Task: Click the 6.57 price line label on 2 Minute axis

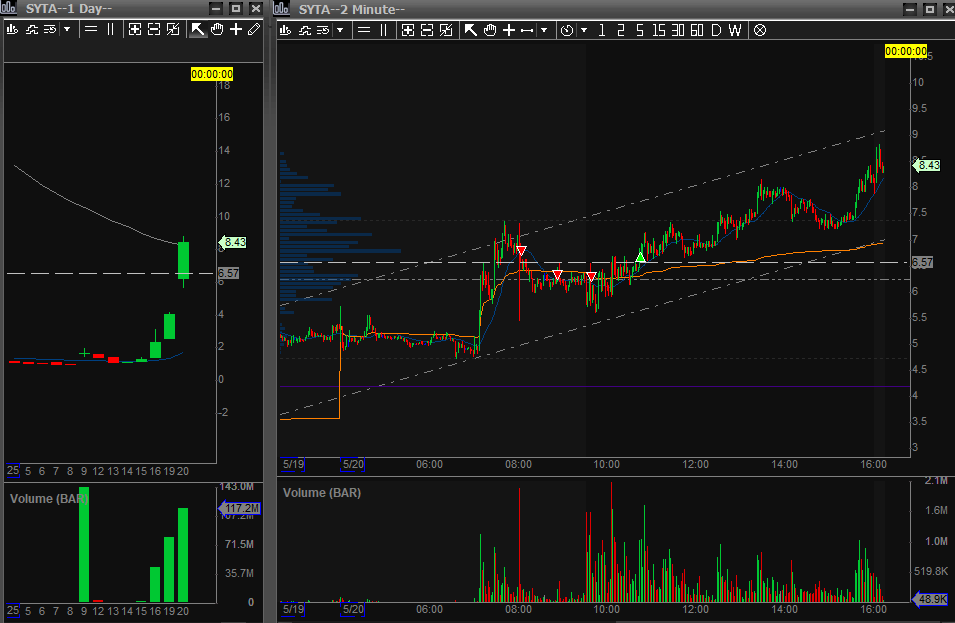Action: 922,262
